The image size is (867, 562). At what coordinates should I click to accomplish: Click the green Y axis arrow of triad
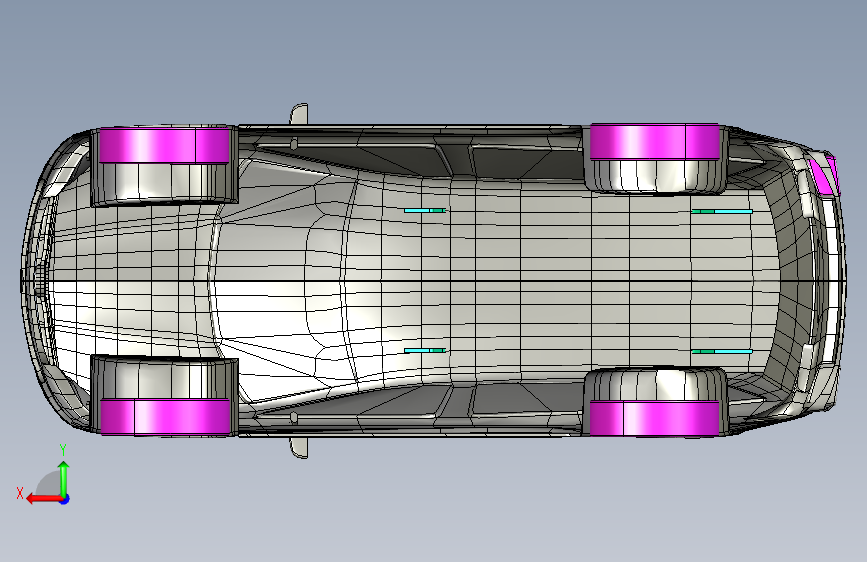click(64, 479)
